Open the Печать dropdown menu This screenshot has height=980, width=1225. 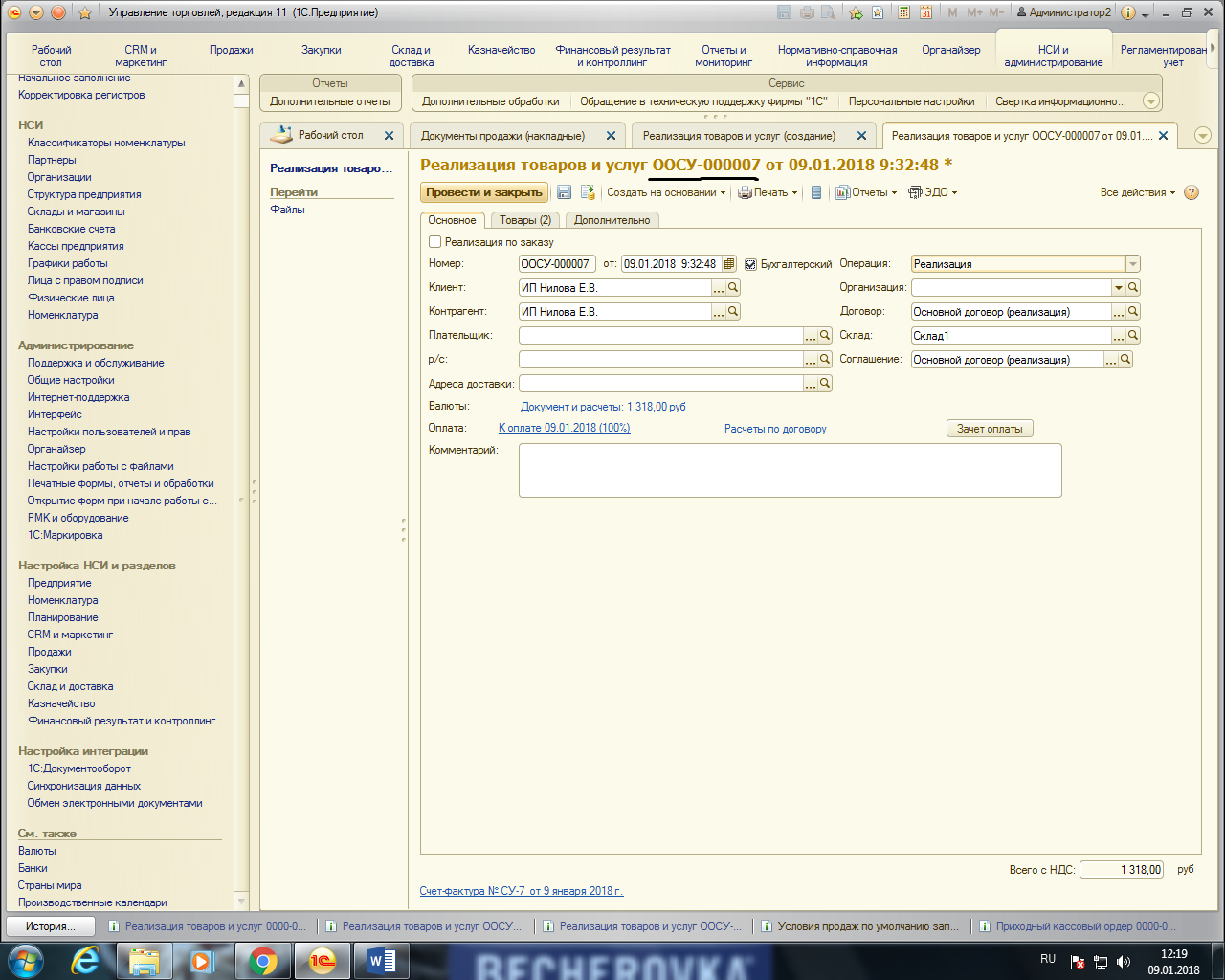coord(768,192)
